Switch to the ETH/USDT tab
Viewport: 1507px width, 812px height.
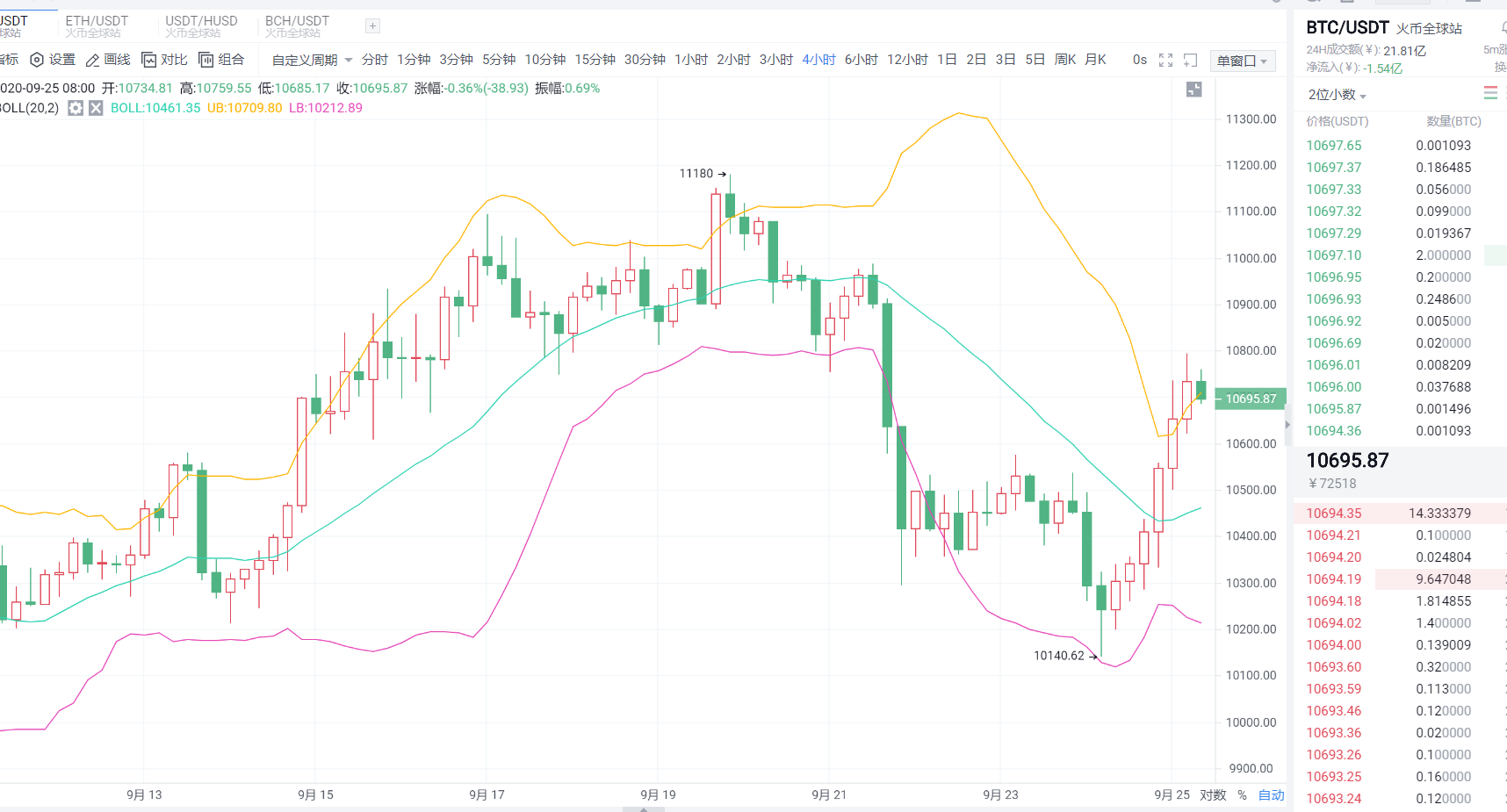point(97,26)
